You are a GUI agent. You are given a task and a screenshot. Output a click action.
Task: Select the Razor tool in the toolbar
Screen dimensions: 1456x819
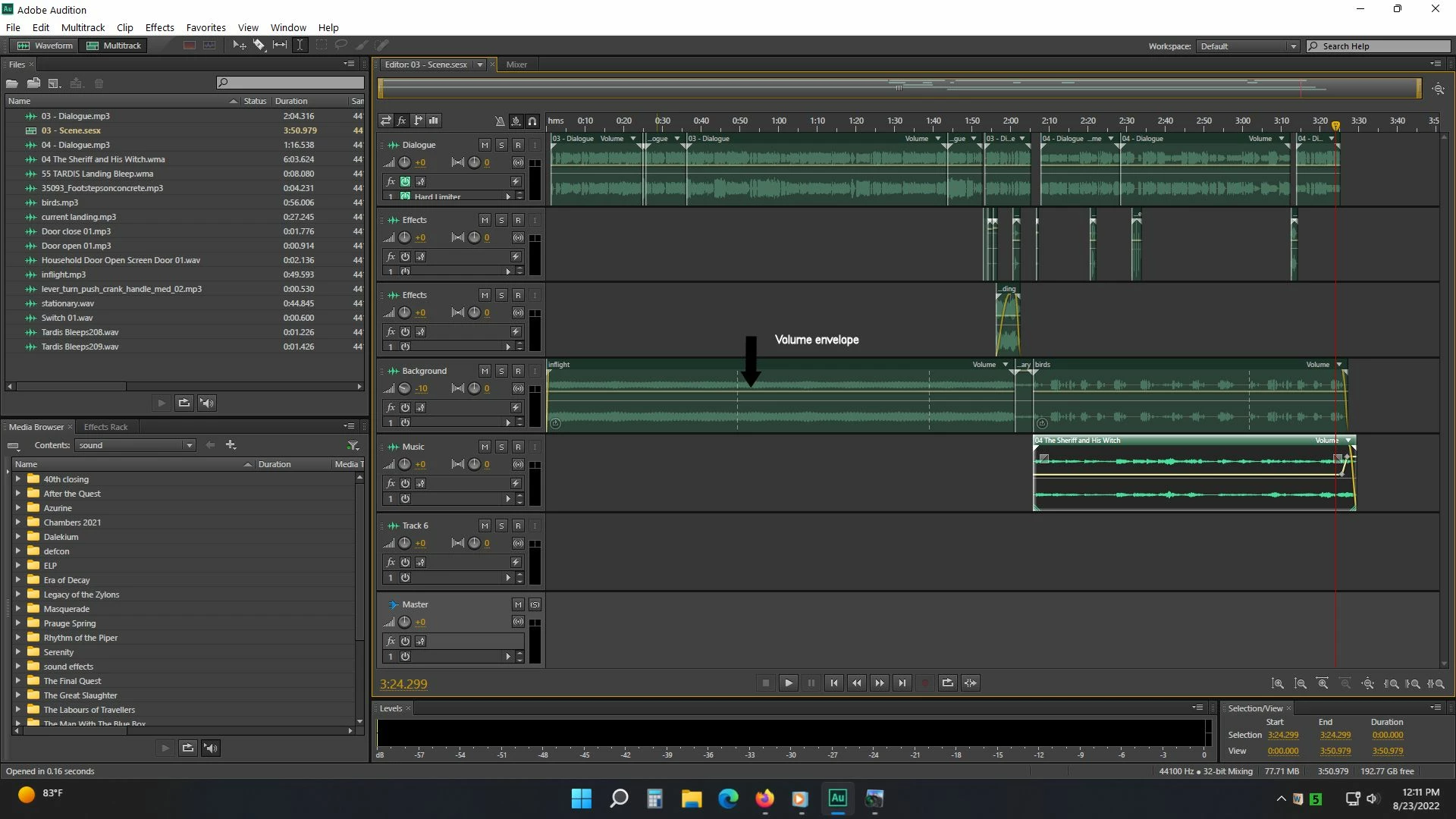pos(259,45)
